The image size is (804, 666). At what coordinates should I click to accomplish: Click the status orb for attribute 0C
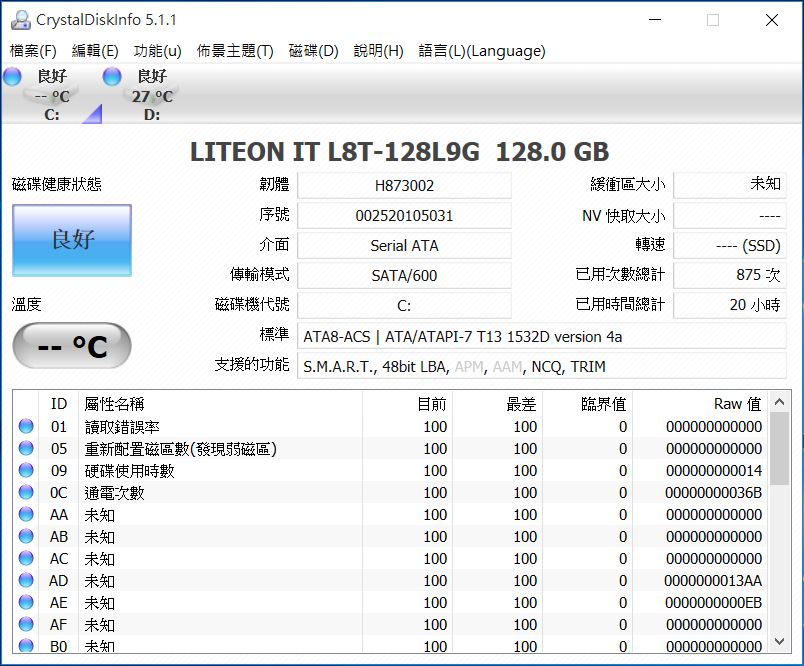coord(26,492)
